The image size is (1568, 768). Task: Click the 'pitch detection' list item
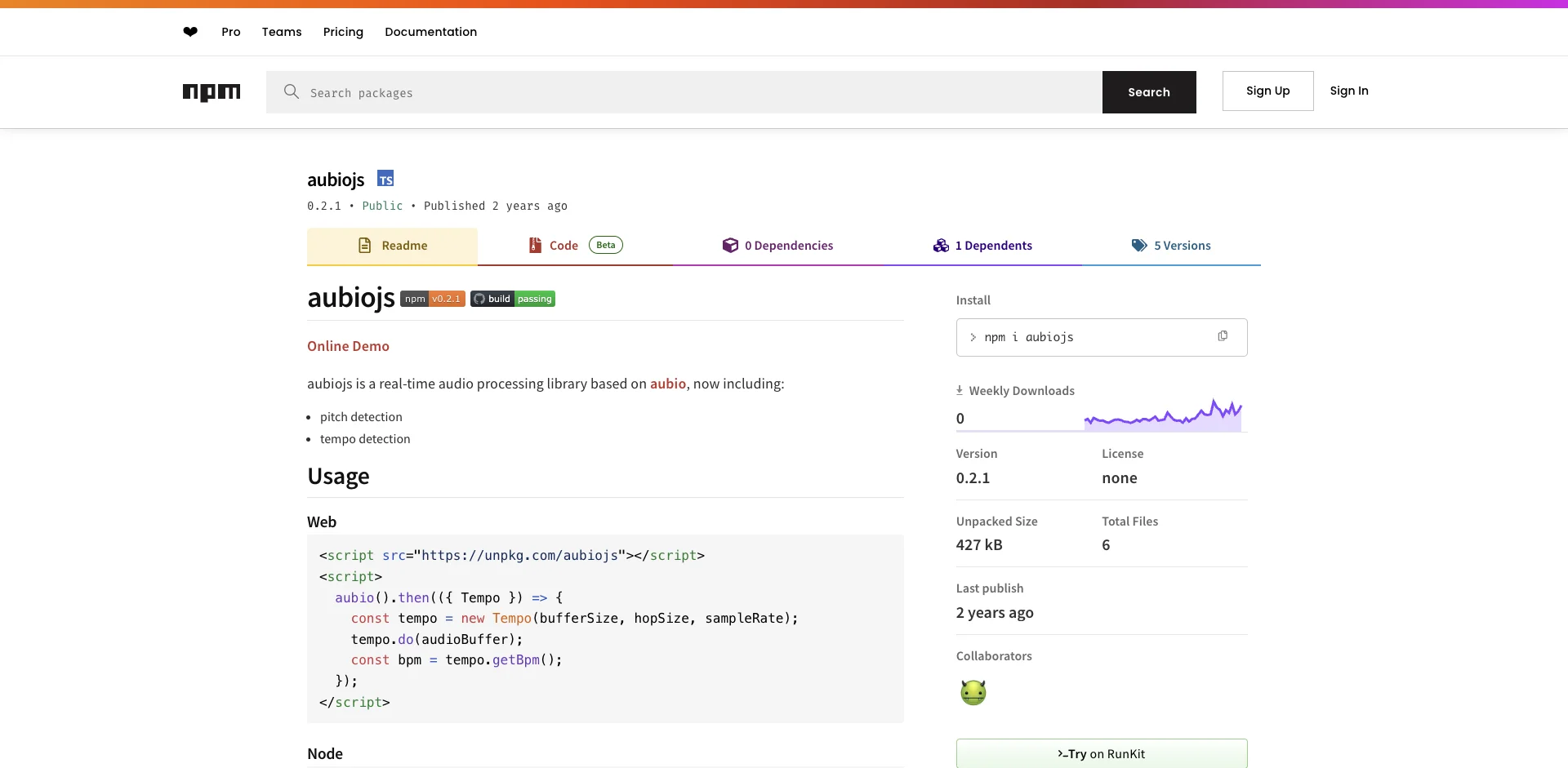coord(361,417)
